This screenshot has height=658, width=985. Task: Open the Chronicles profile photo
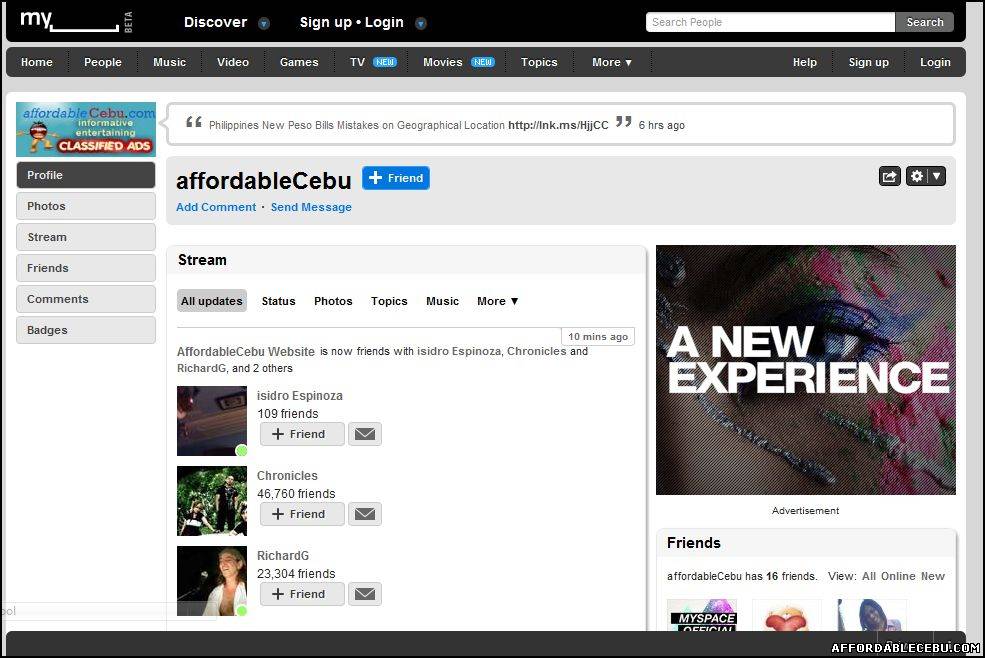[x=212, y=501]
